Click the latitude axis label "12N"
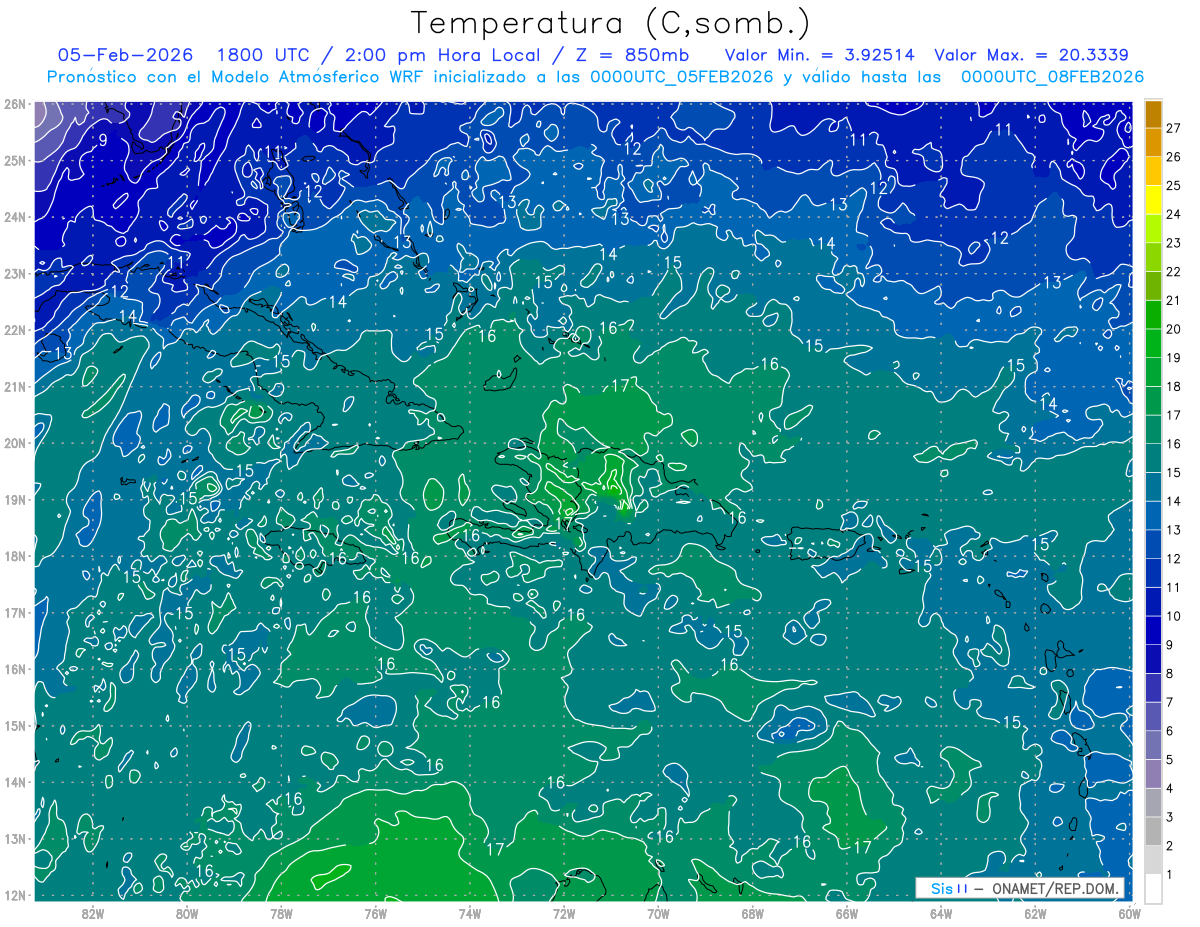 point(14,895)
